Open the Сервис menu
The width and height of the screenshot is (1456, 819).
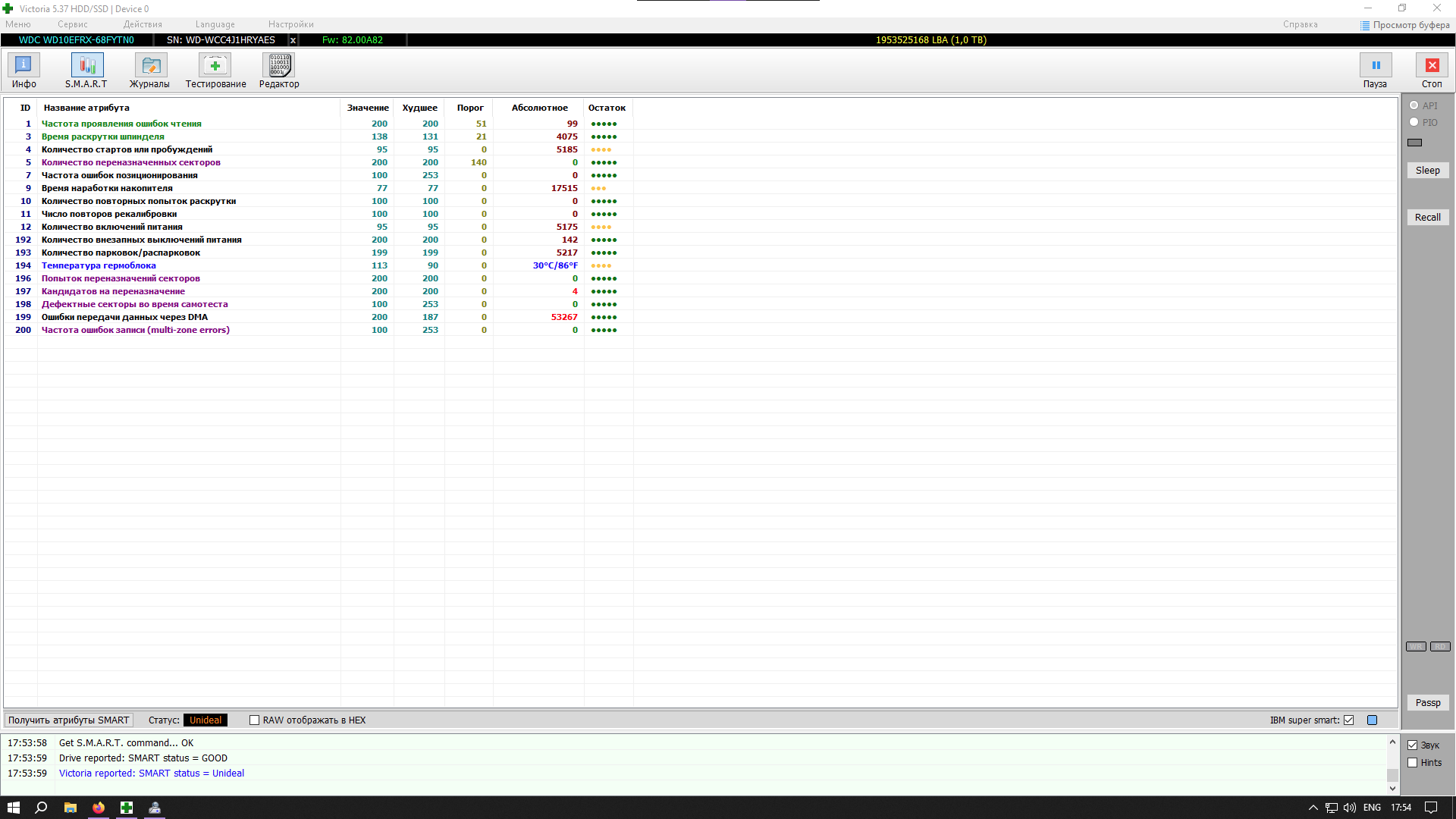tap(72, 24)
